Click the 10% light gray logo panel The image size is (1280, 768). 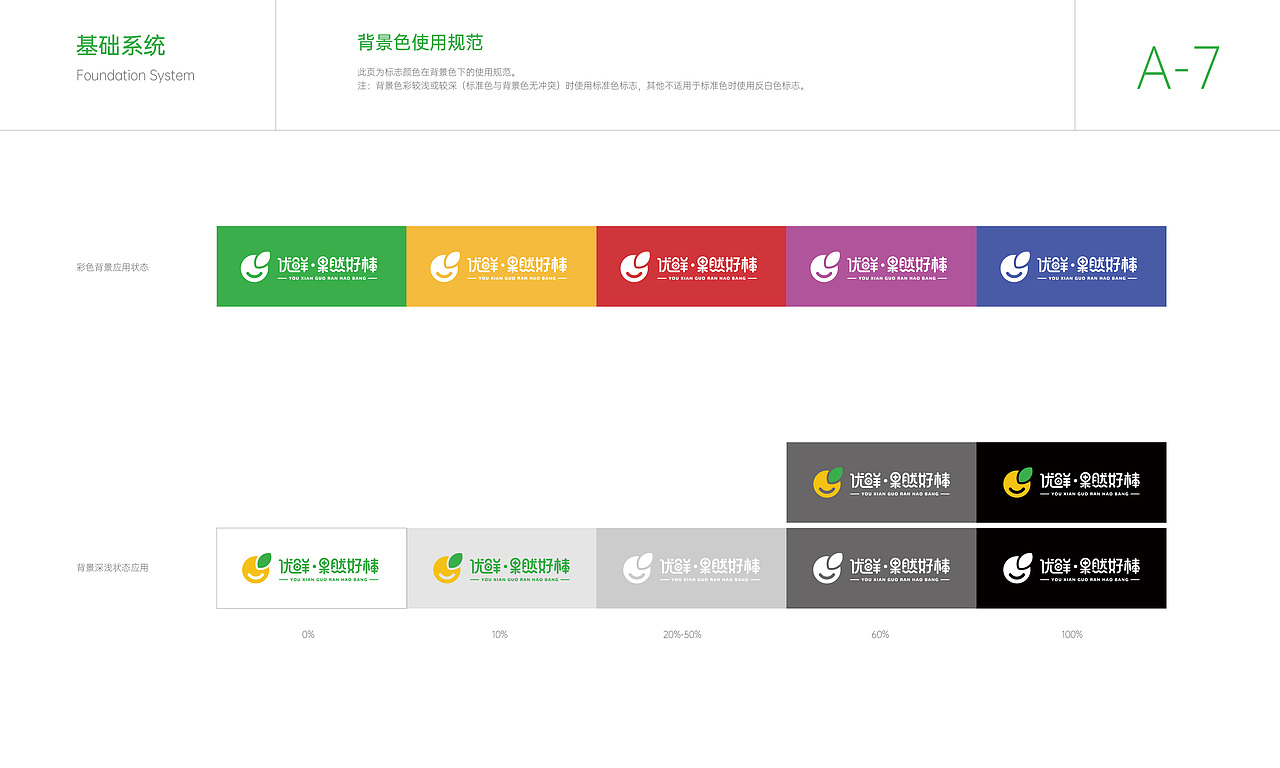tap(501, 568)
